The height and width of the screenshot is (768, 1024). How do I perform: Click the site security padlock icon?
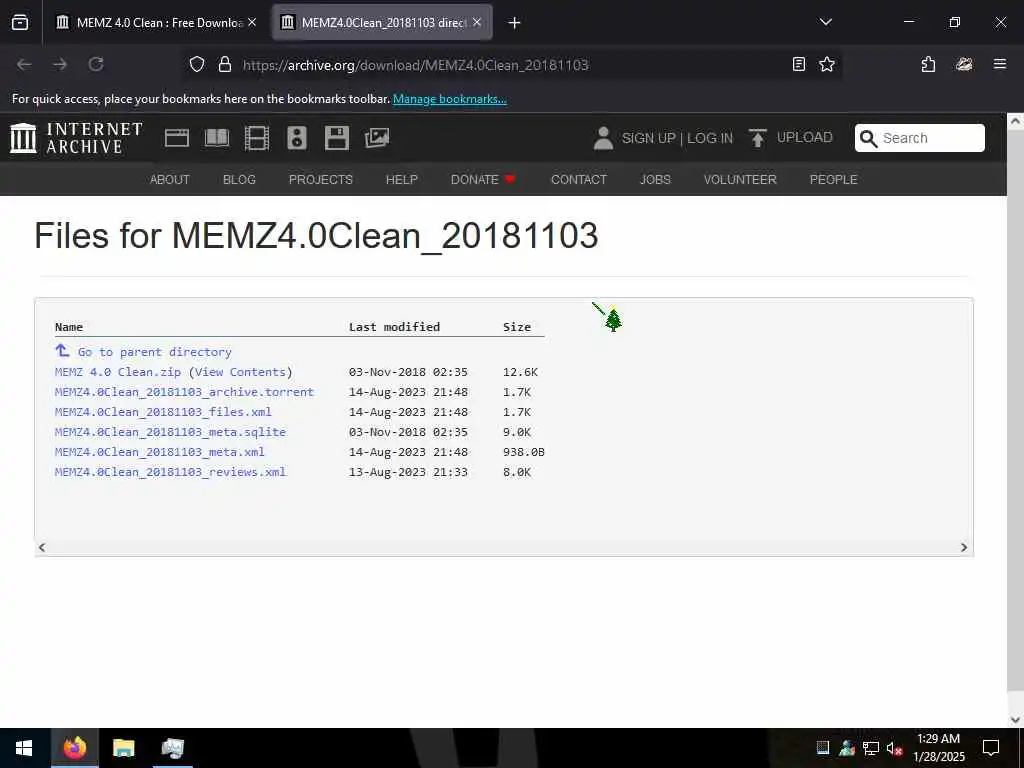(225, 64)
